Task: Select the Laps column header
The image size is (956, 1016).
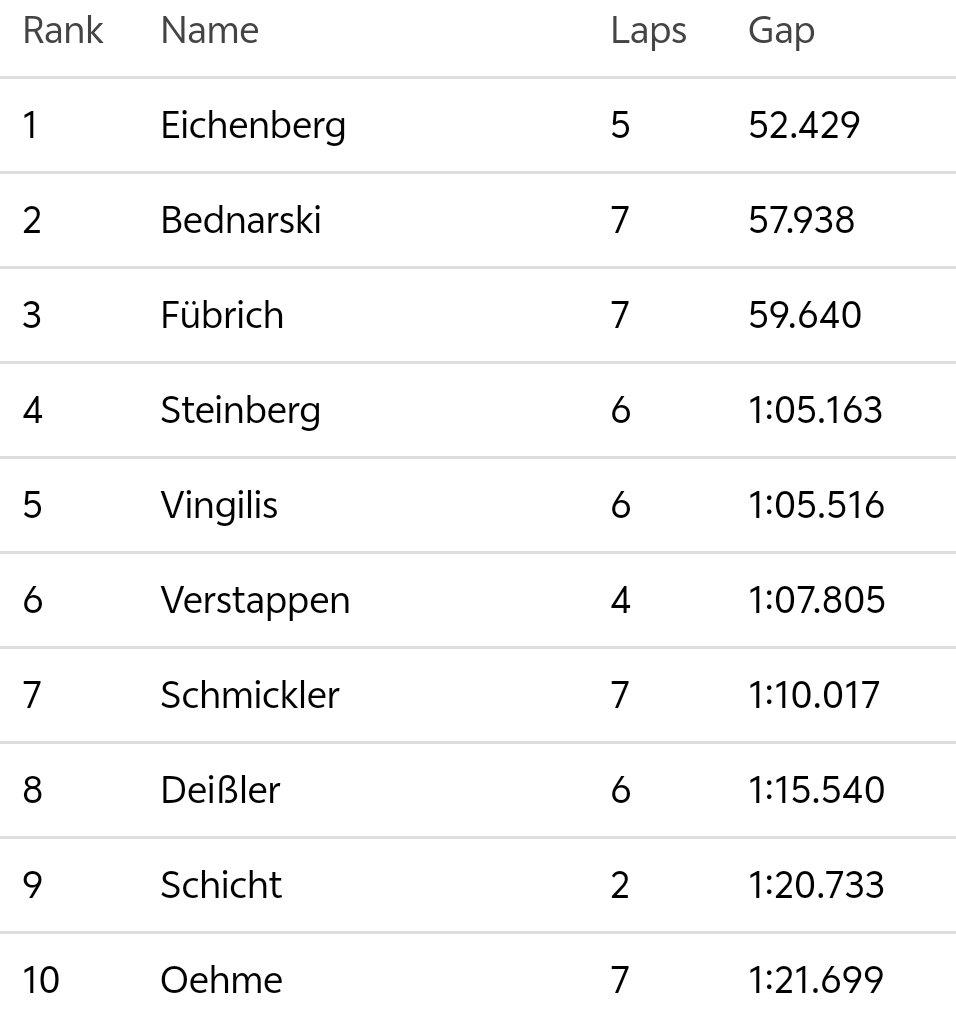Action: (x=648, y=31)
